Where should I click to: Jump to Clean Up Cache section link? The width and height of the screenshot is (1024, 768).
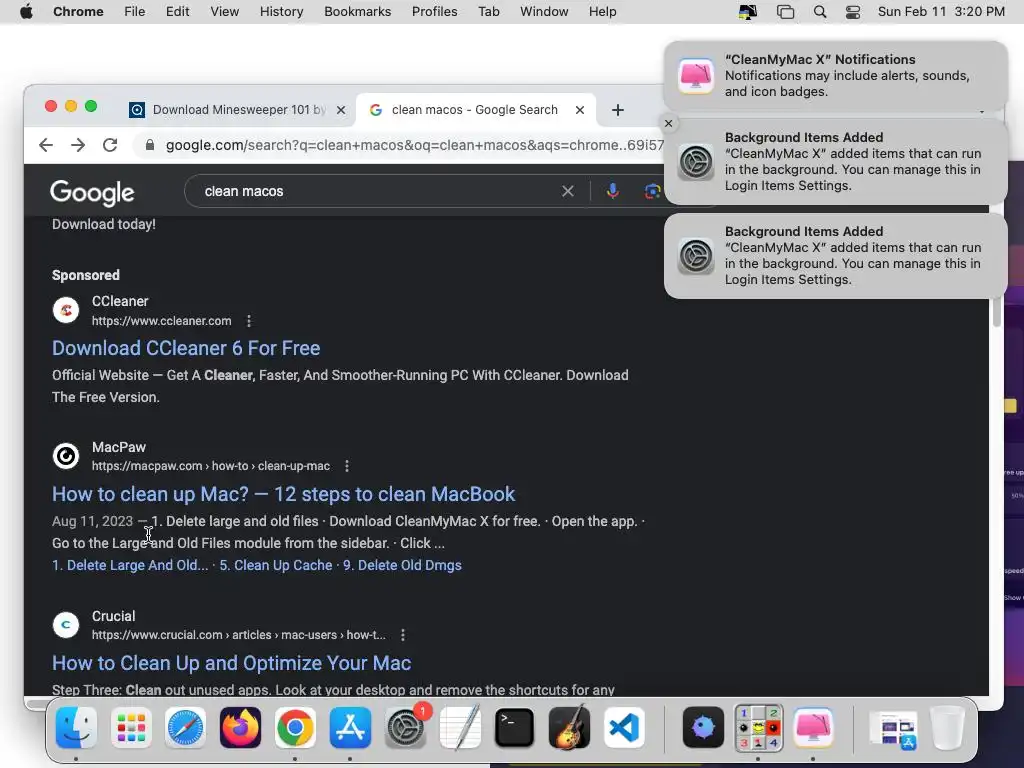tap(276, 566)
